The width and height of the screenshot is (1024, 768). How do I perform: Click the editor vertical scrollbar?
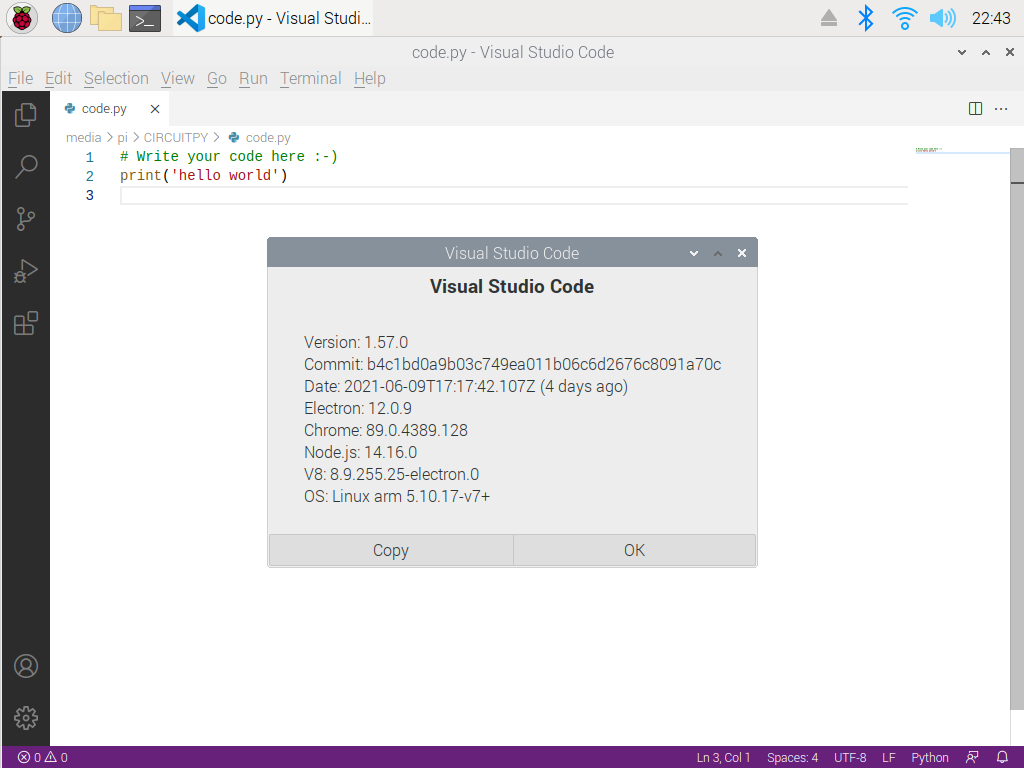click(1017, 428)
